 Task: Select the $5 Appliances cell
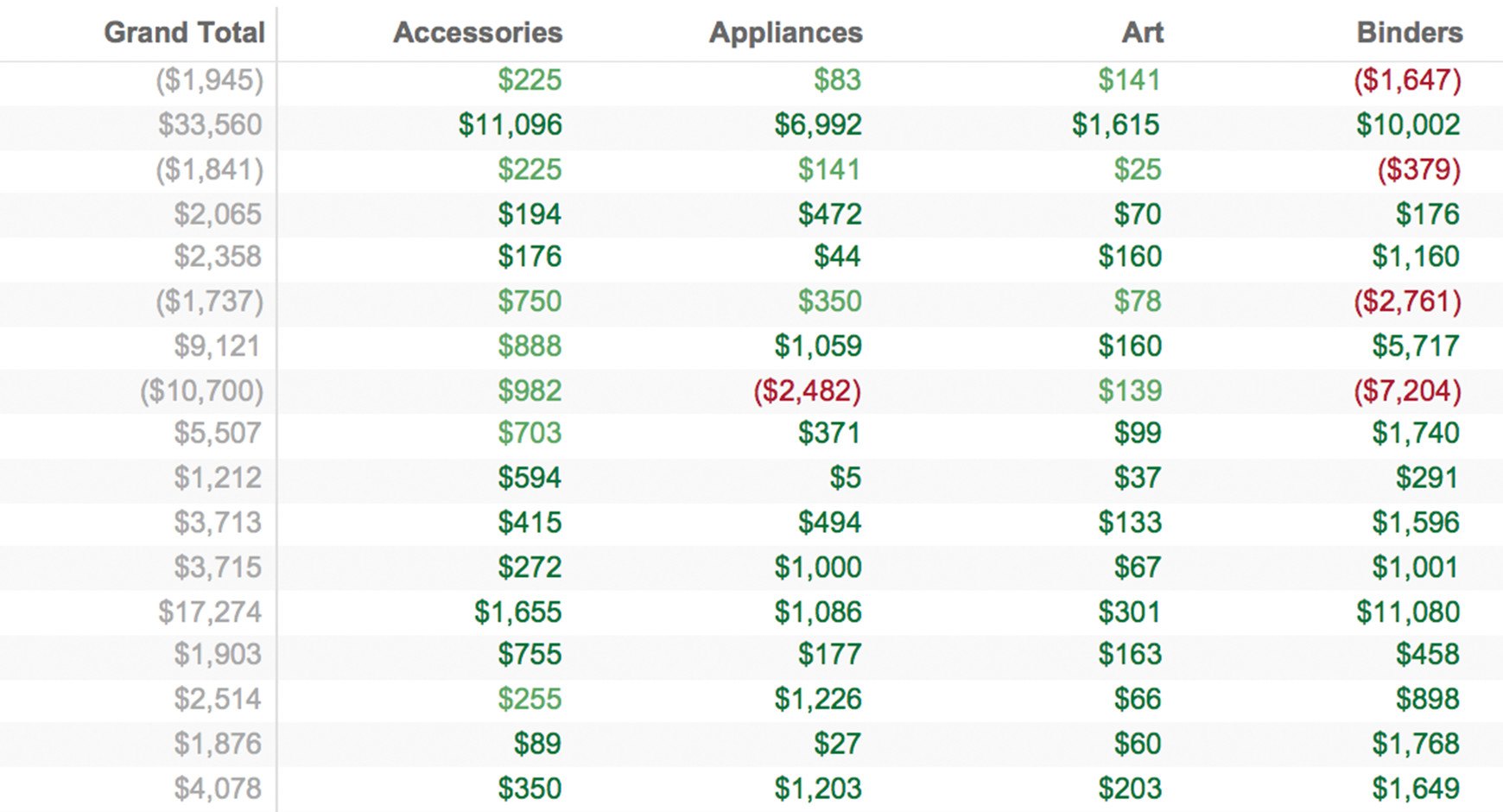click(845, 478)
